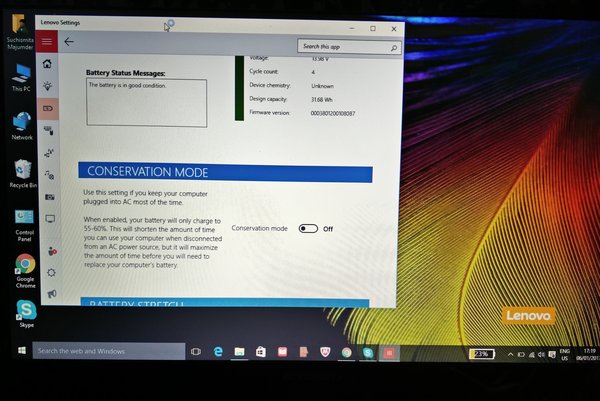Open the display monitor sidebar icon

point(50,218)
